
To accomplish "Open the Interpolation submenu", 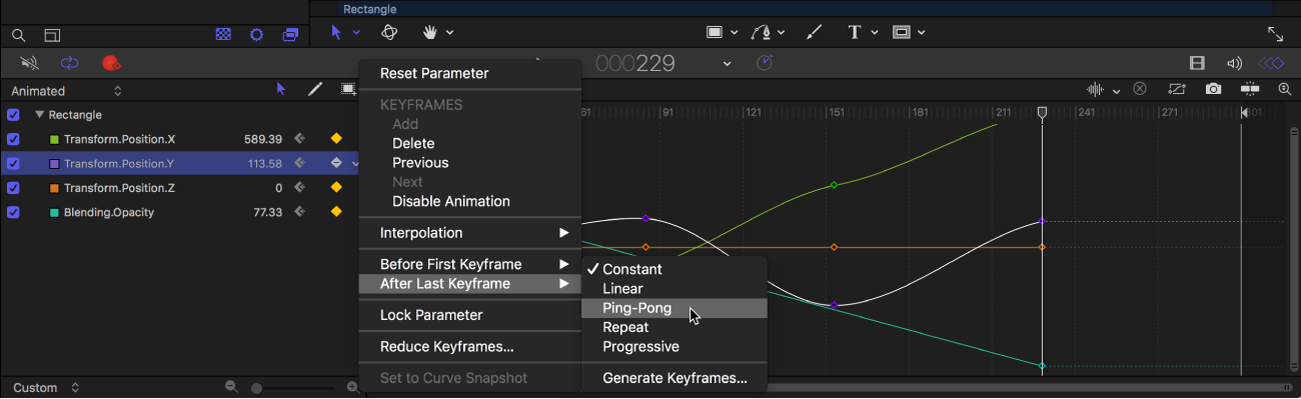I will [x=470, y=233].
